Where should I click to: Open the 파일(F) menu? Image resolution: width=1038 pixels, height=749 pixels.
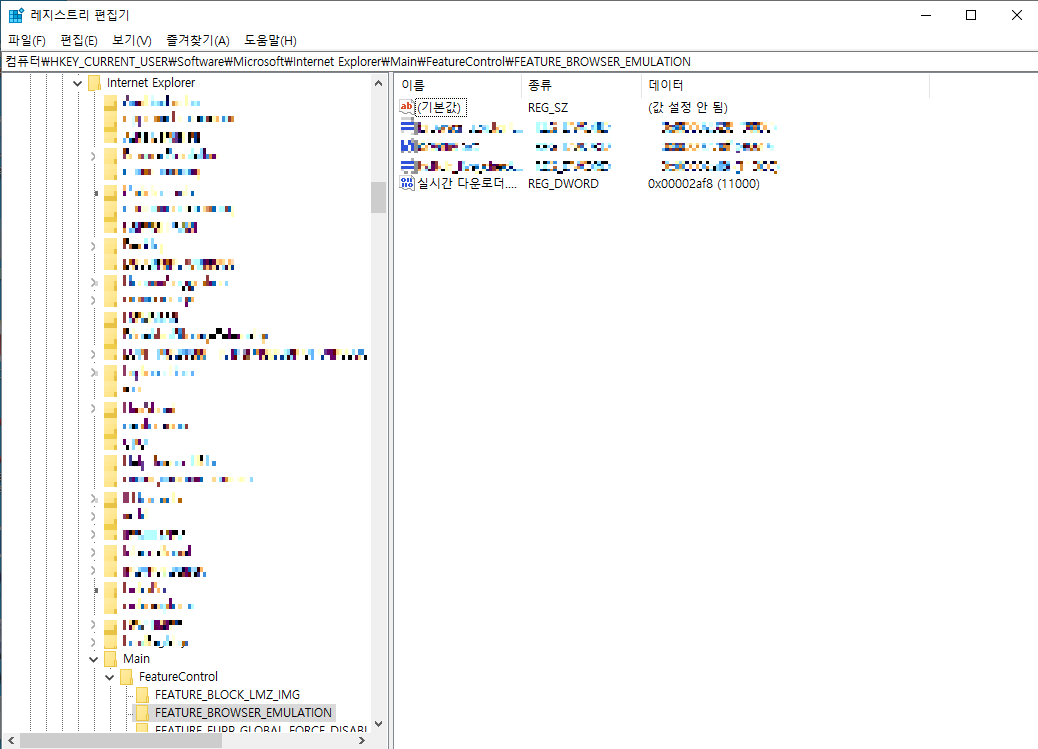(27, 40)
